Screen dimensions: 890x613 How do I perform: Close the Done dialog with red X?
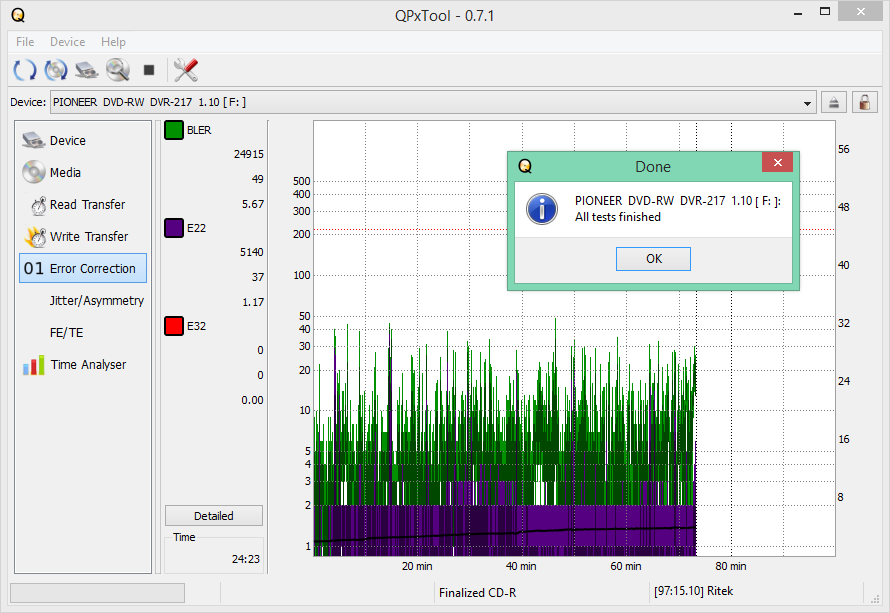pos(778,162)
